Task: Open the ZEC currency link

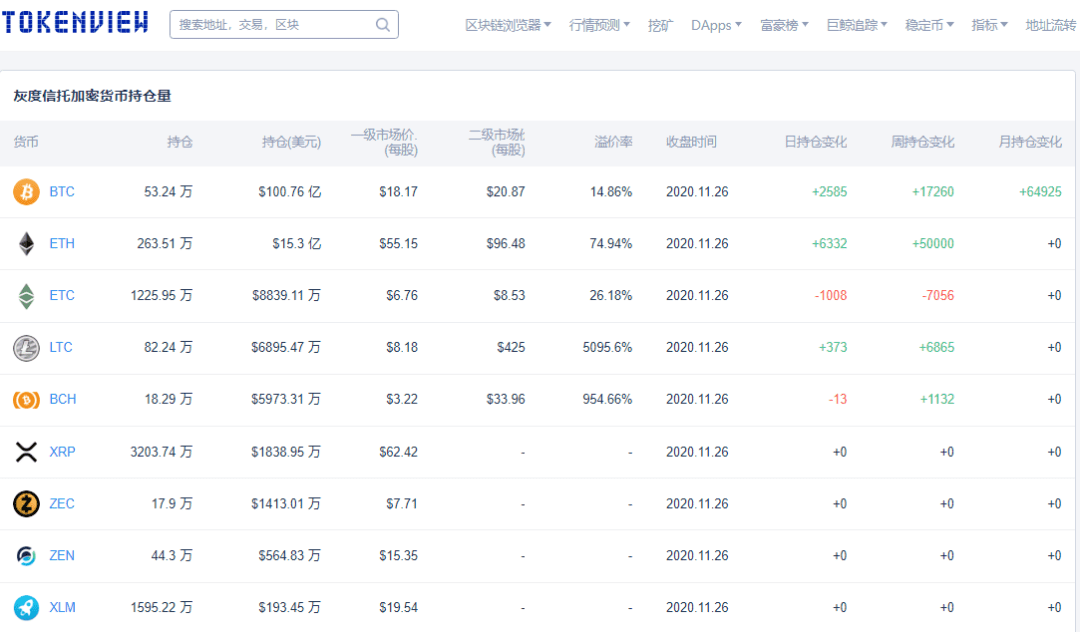Action: coord(62,504)
